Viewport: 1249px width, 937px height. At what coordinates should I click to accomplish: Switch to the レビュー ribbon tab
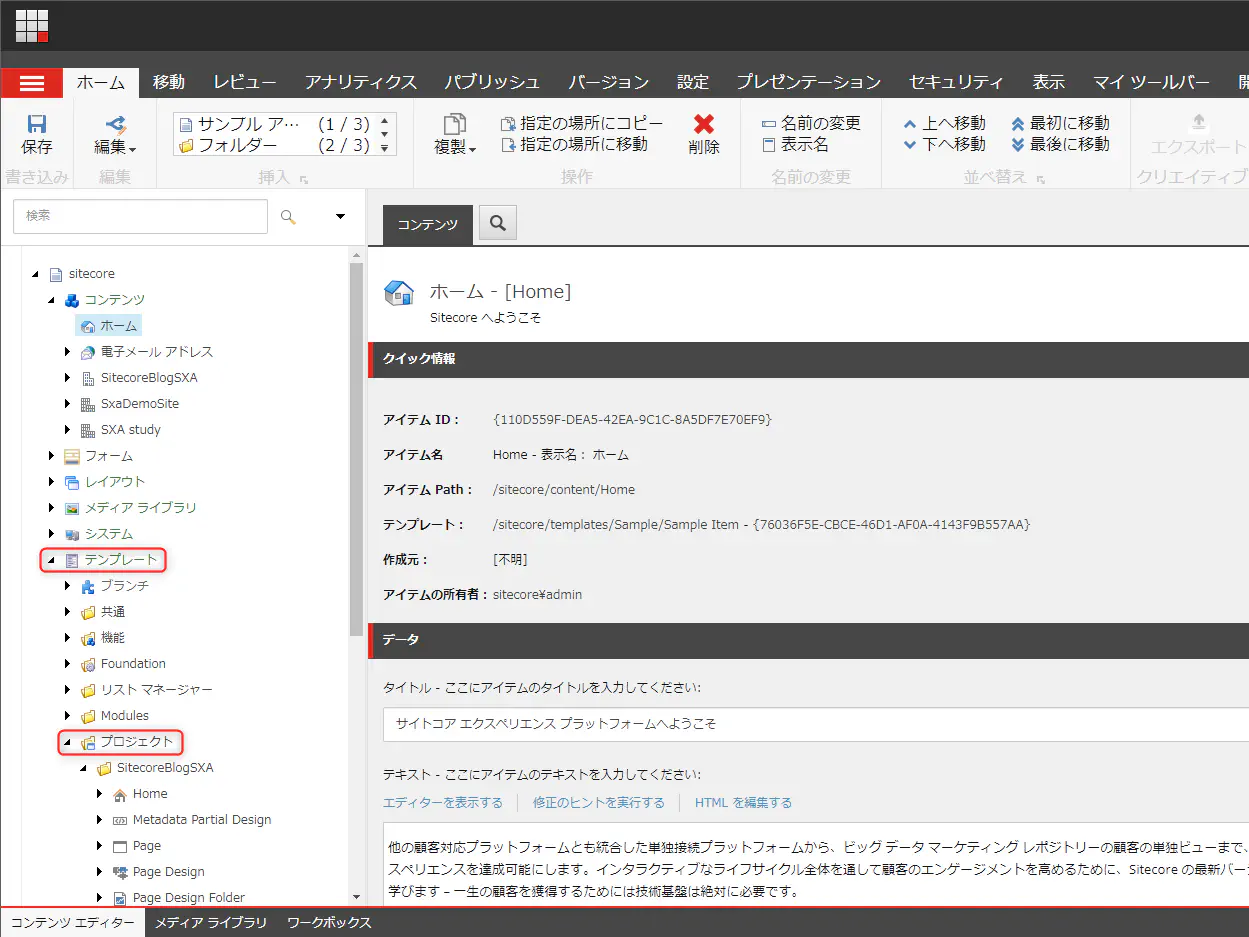pos(245,82)
